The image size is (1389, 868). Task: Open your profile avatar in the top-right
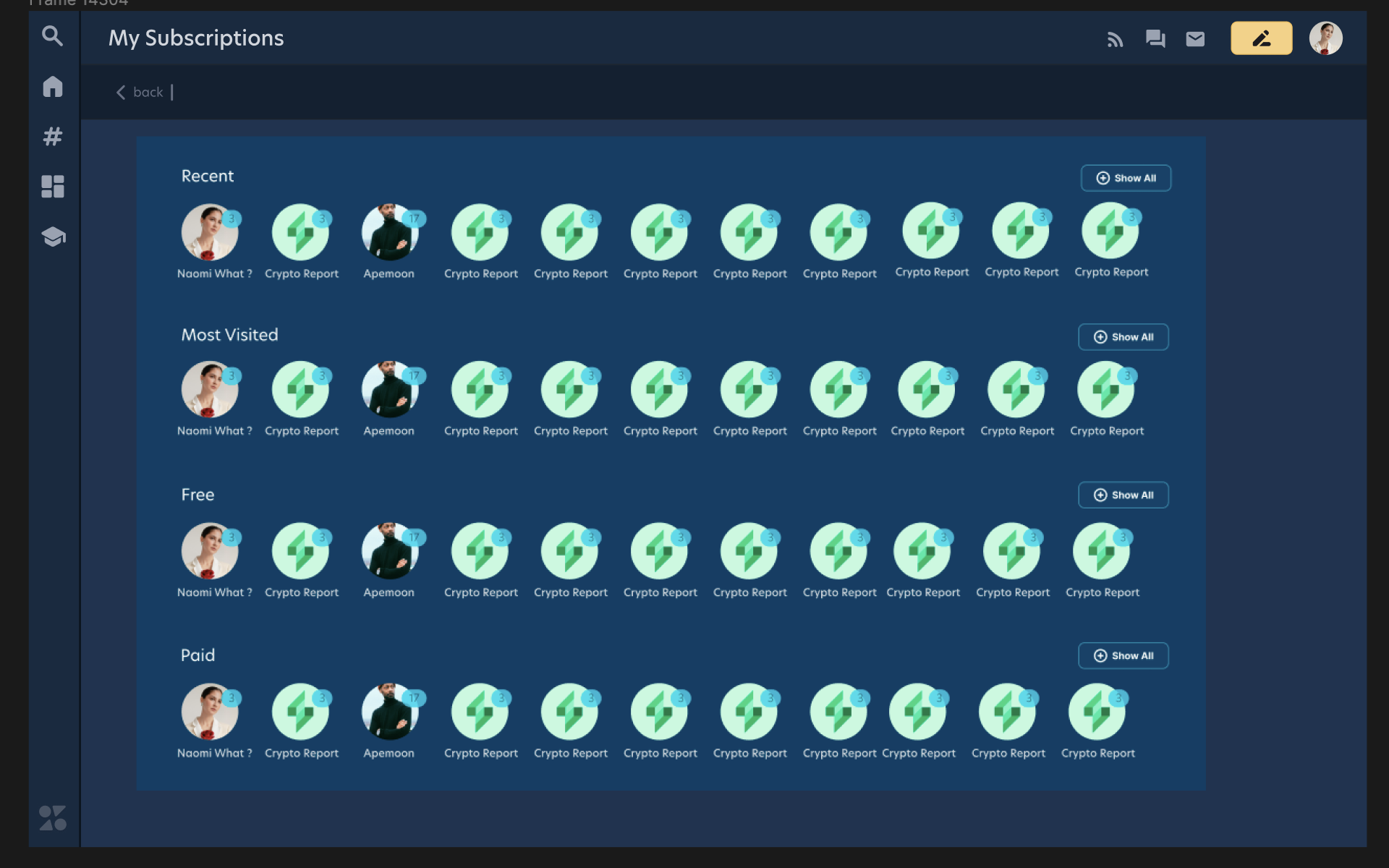point(1326,38)
